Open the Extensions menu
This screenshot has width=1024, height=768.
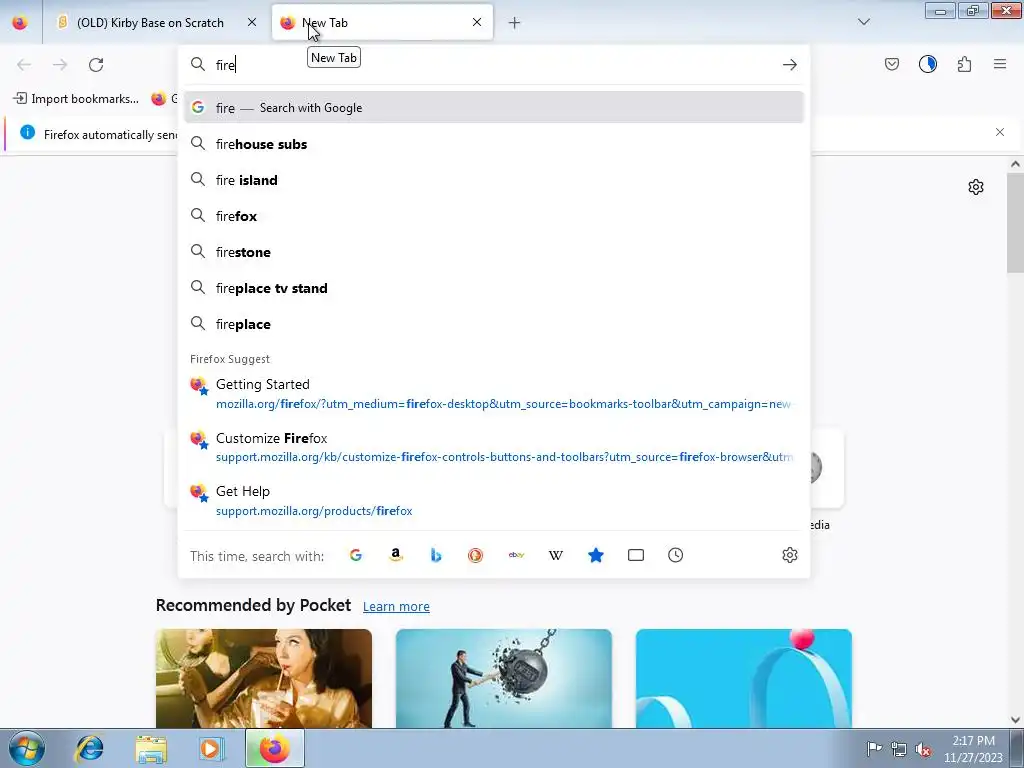964,64
